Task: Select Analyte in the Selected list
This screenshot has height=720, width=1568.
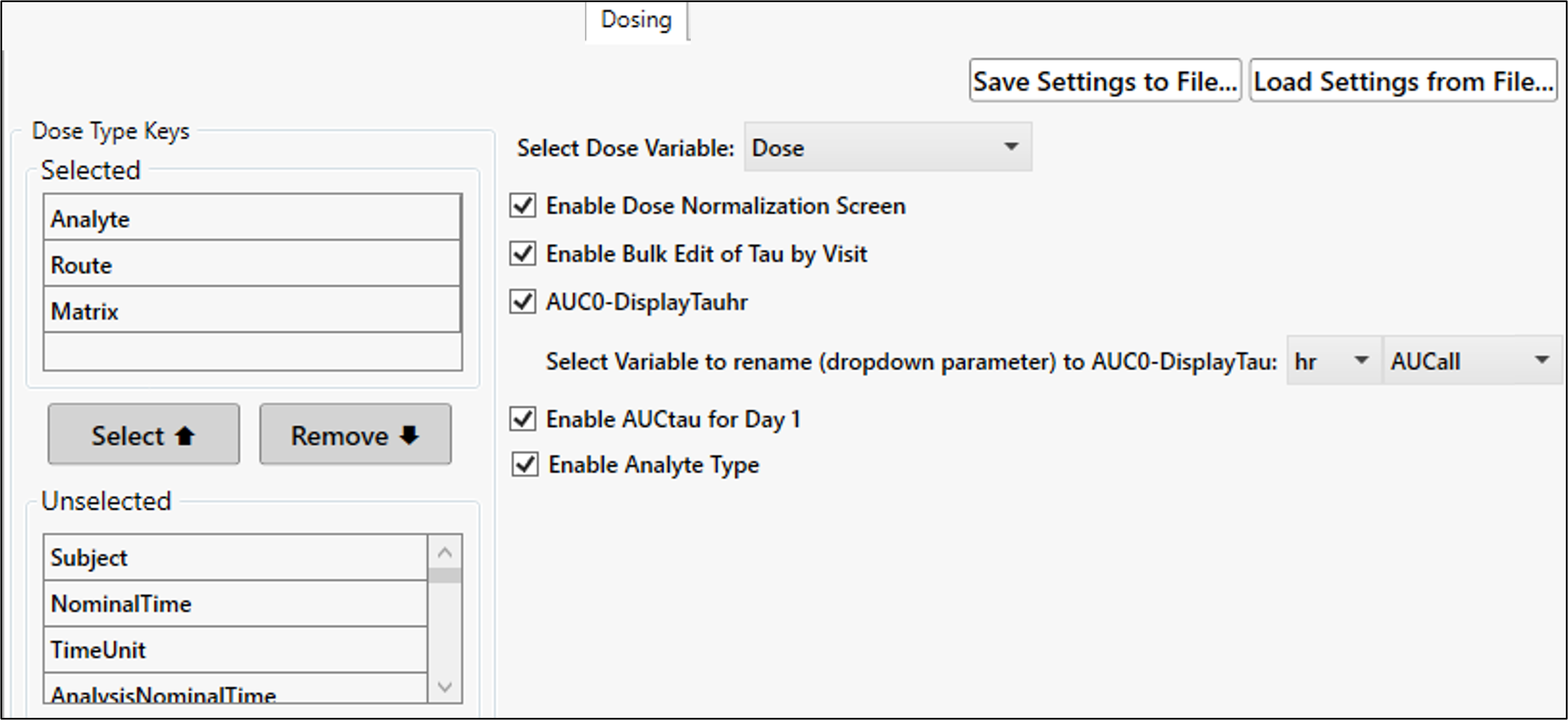Action: click(244, 218)
